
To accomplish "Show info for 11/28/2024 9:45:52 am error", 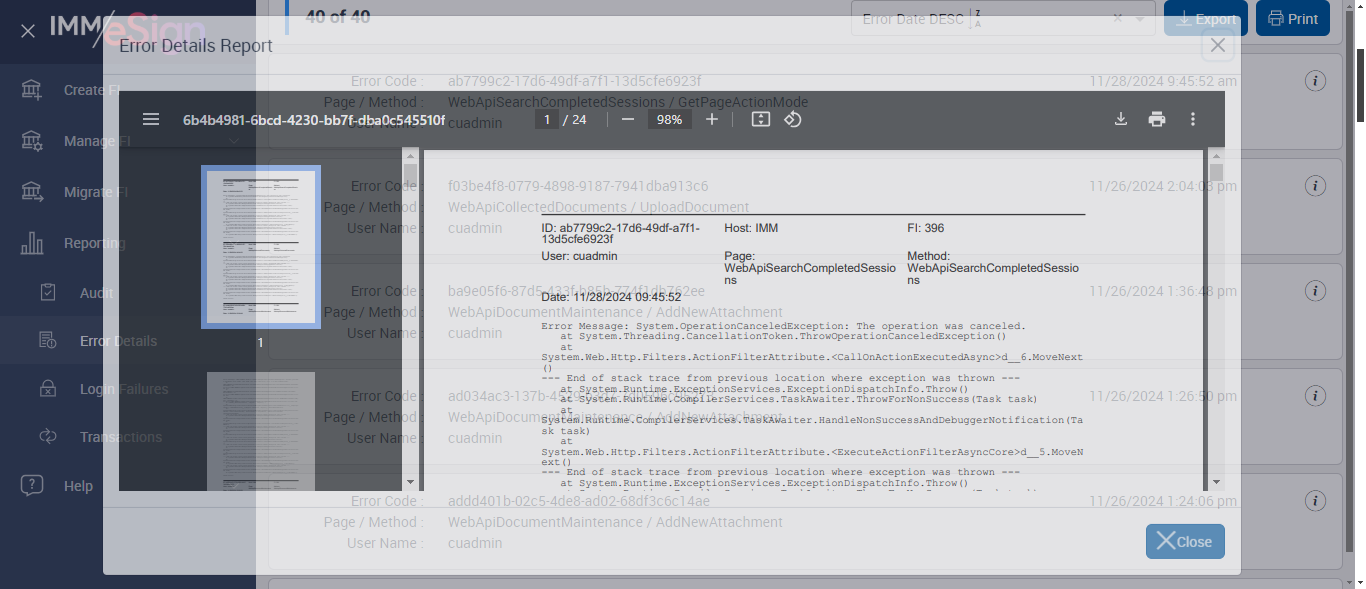I will tap(1316, 81).
